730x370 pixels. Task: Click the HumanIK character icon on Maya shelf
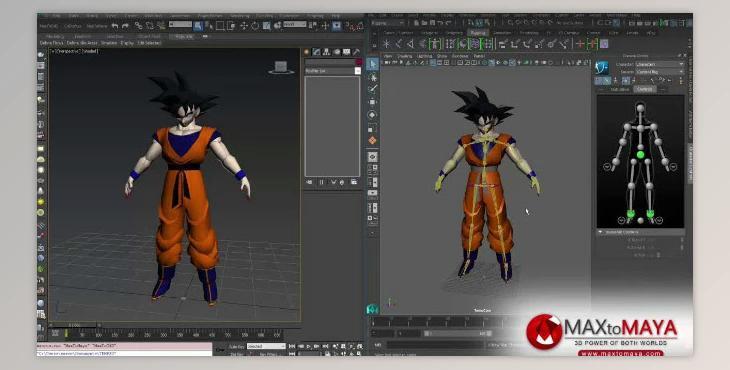click(435, 44)
